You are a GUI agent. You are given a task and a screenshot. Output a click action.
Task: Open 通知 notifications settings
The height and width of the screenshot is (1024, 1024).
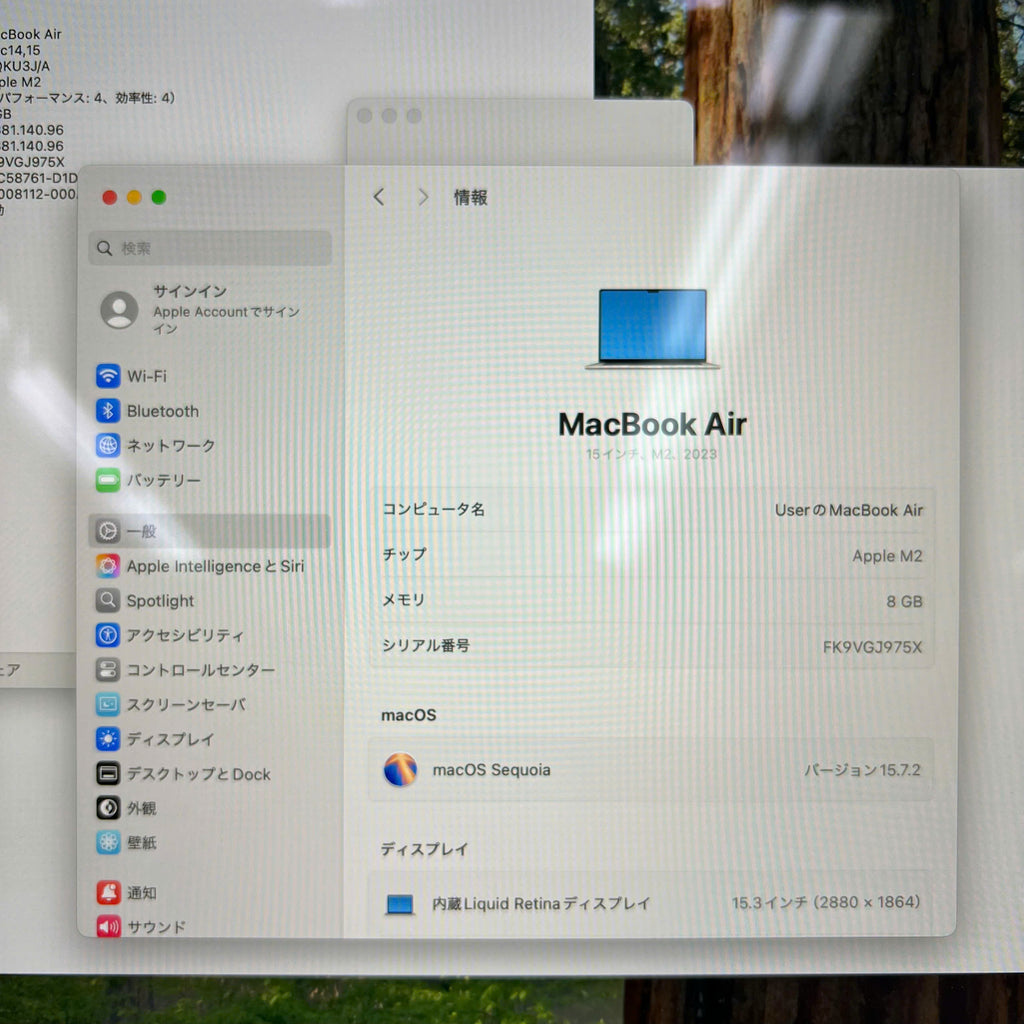click(141, 893)
